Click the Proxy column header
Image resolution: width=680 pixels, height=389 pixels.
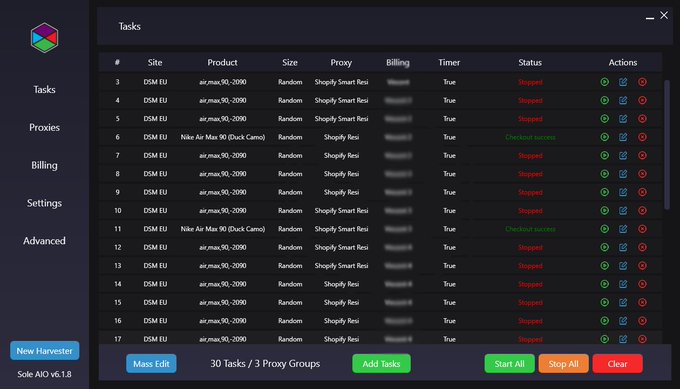[x=341, y=62]
